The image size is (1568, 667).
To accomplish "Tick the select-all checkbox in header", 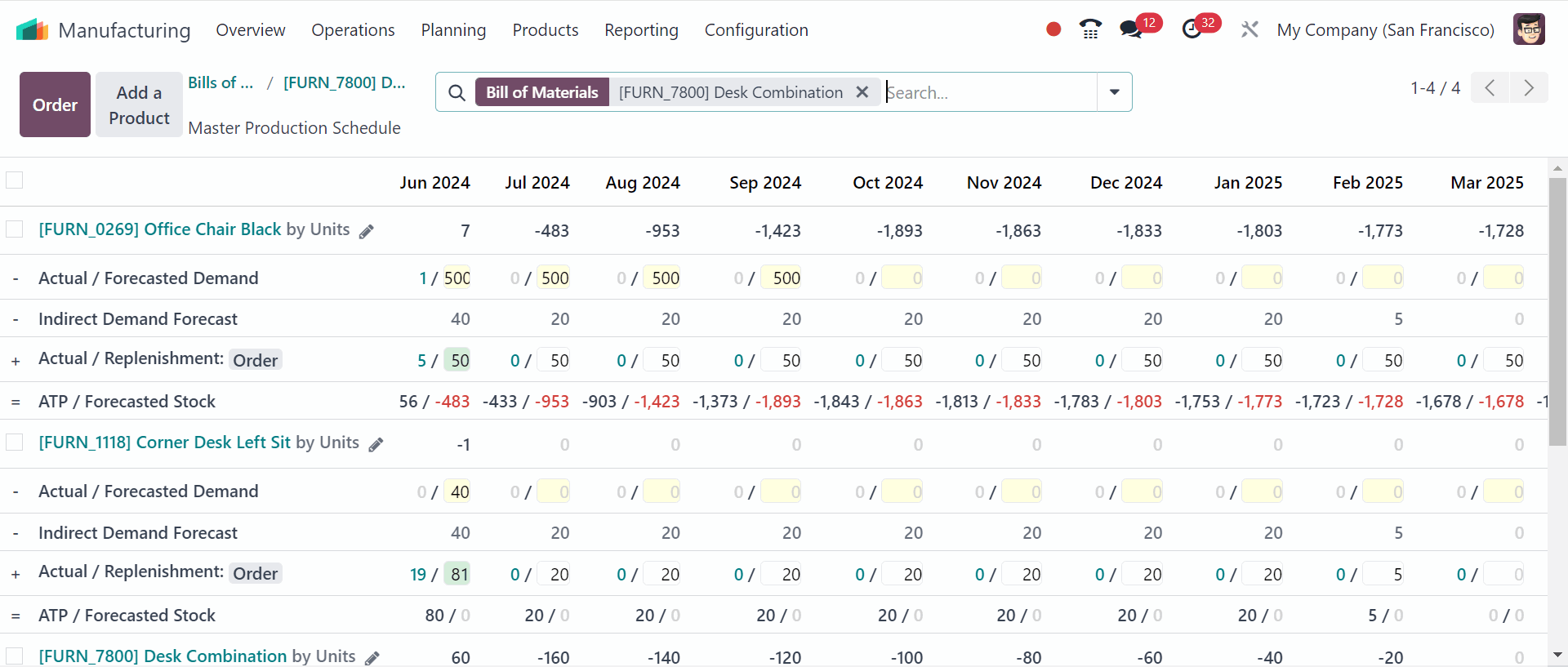I will [15, 180].
